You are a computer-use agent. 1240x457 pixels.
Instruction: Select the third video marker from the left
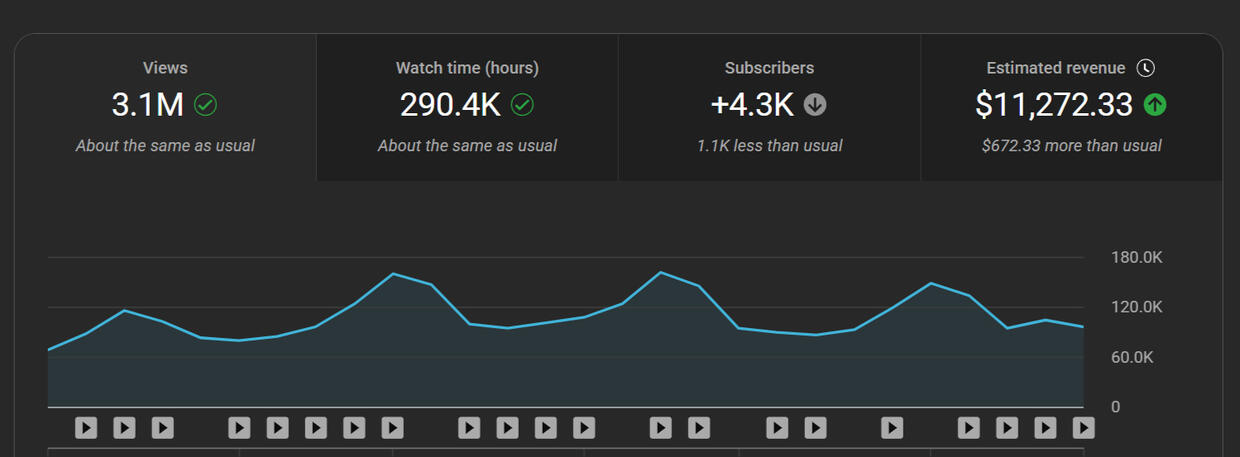click(162, 428)
